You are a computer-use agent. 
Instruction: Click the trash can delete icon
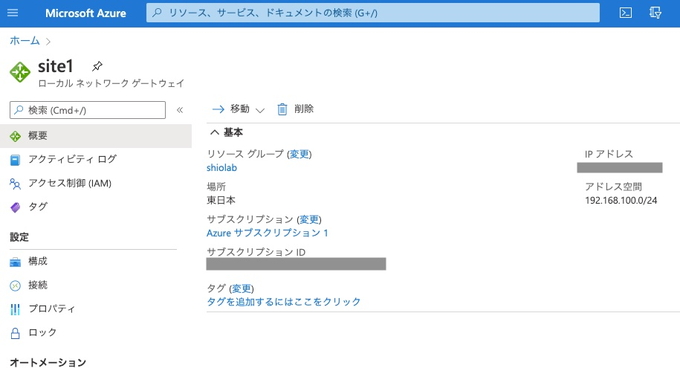[x=282, y=109]
